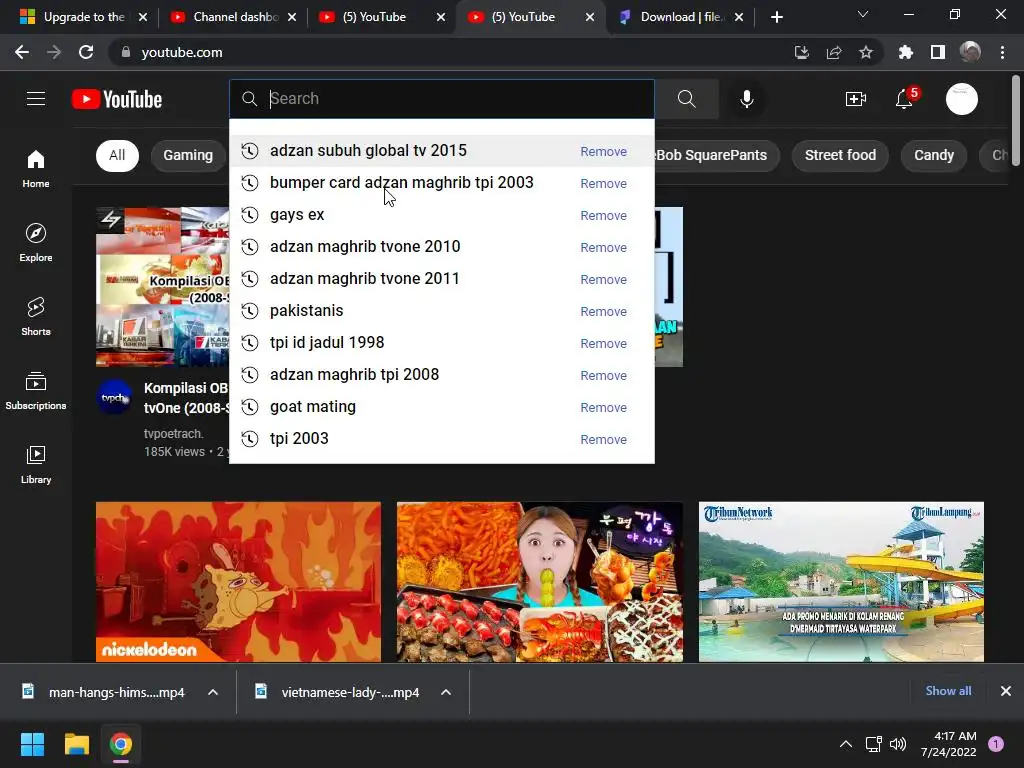This screenshot has width=1024, height=768.
Task: Open Shorts in sidebar
Action: coord(36,316)
